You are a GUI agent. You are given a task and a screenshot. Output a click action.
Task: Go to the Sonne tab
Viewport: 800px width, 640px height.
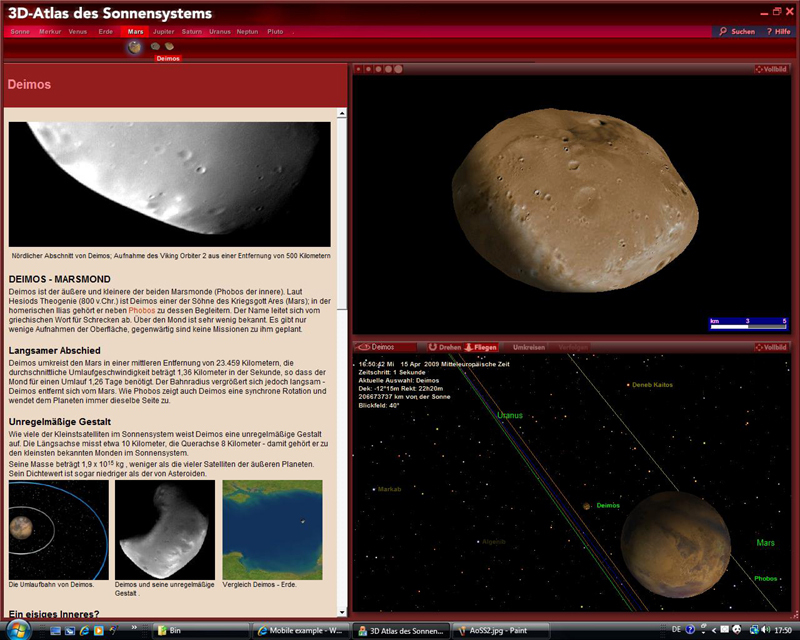20,32
